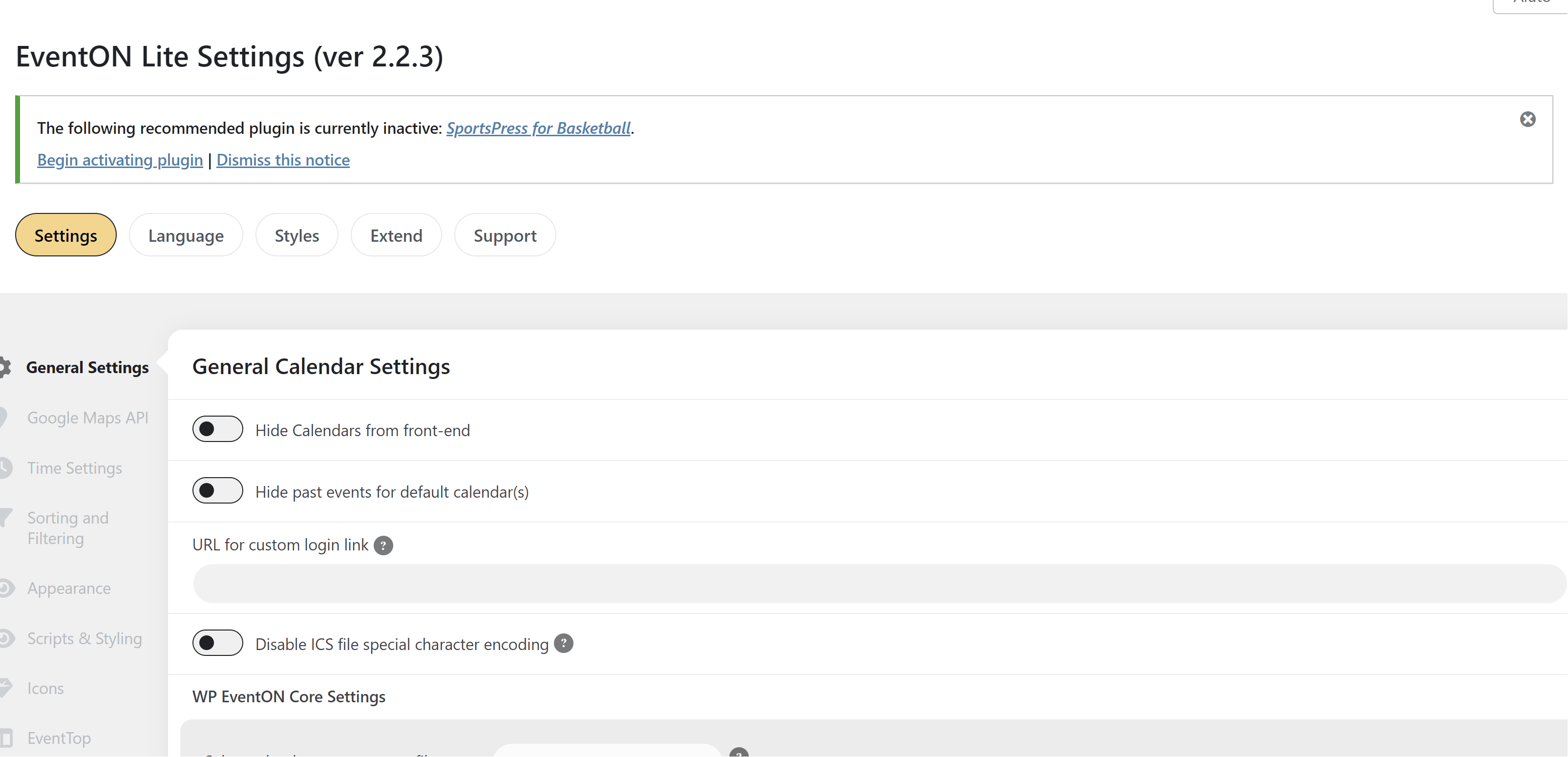Open the SportsPress for Basketball link

point(538,128)
